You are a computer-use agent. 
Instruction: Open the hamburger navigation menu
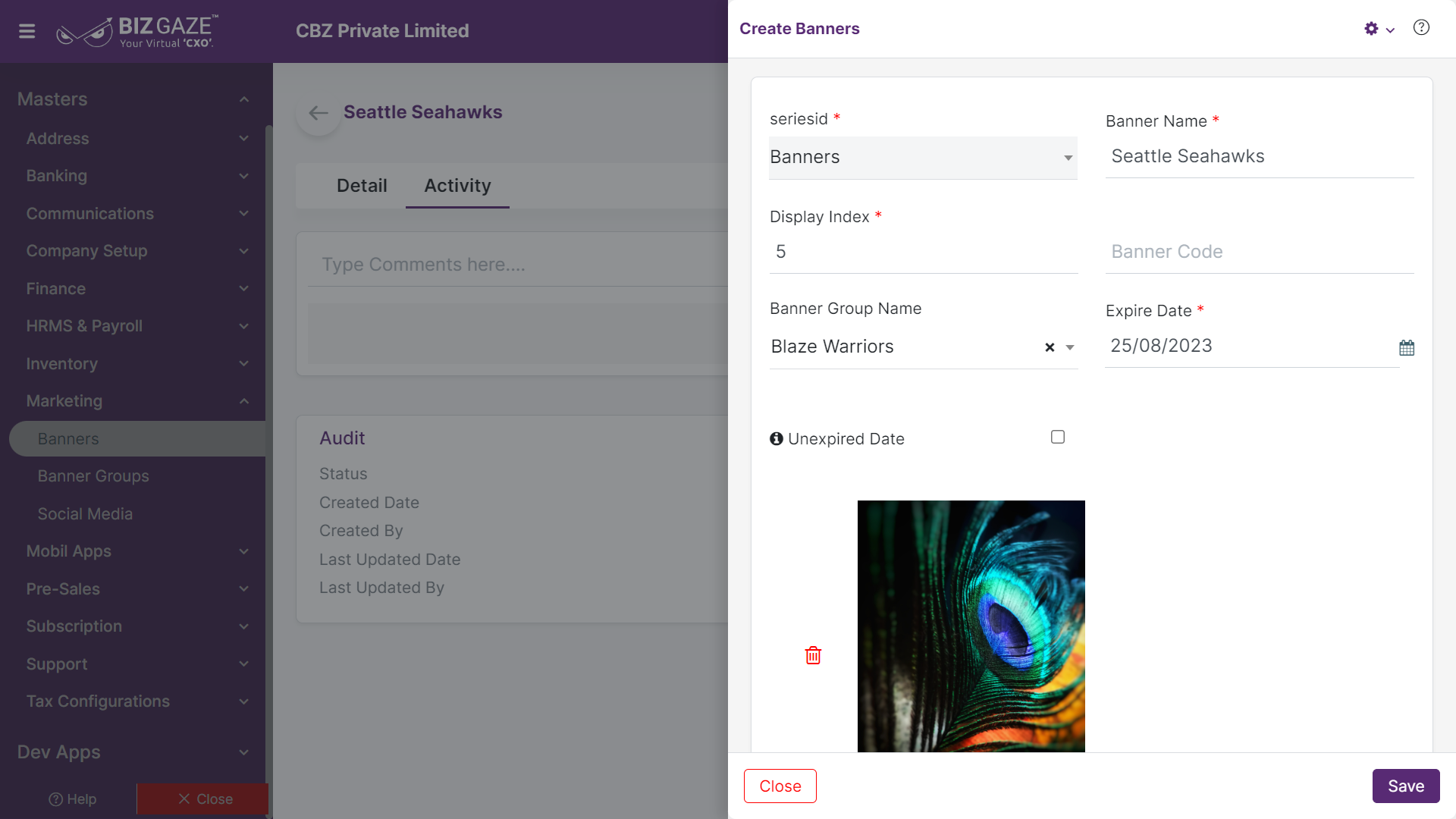(27, 31)
